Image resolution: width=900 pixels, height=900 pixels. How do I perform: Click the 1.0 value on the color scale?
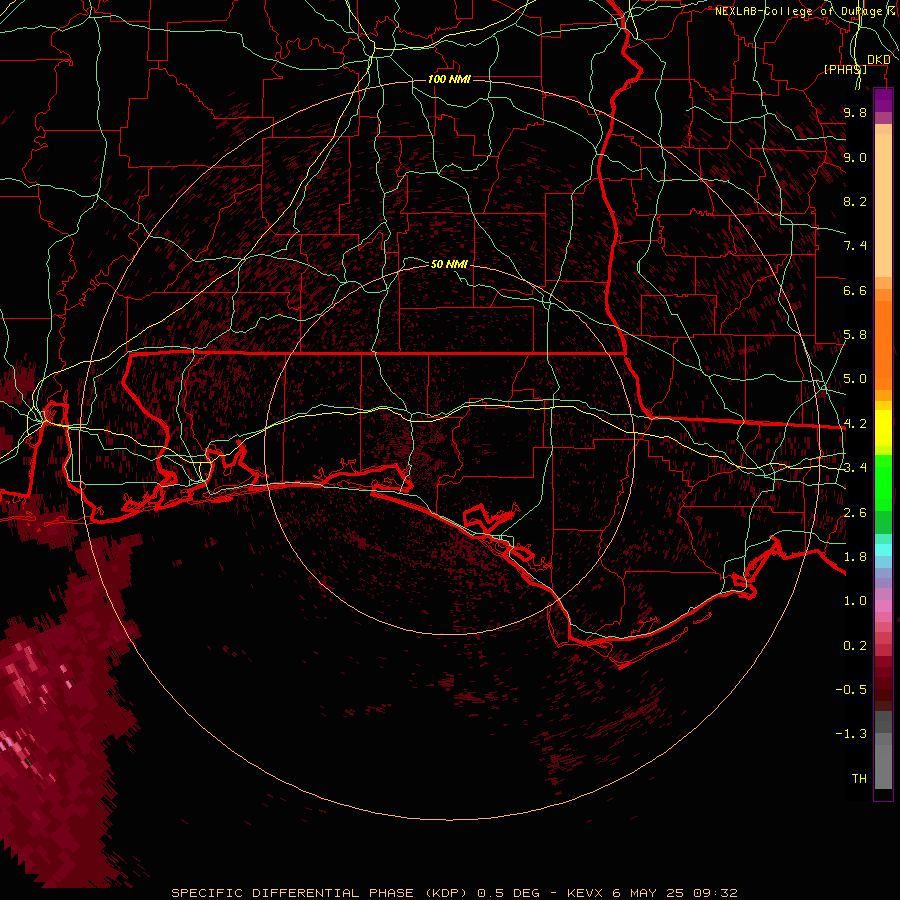coord(855,601)
